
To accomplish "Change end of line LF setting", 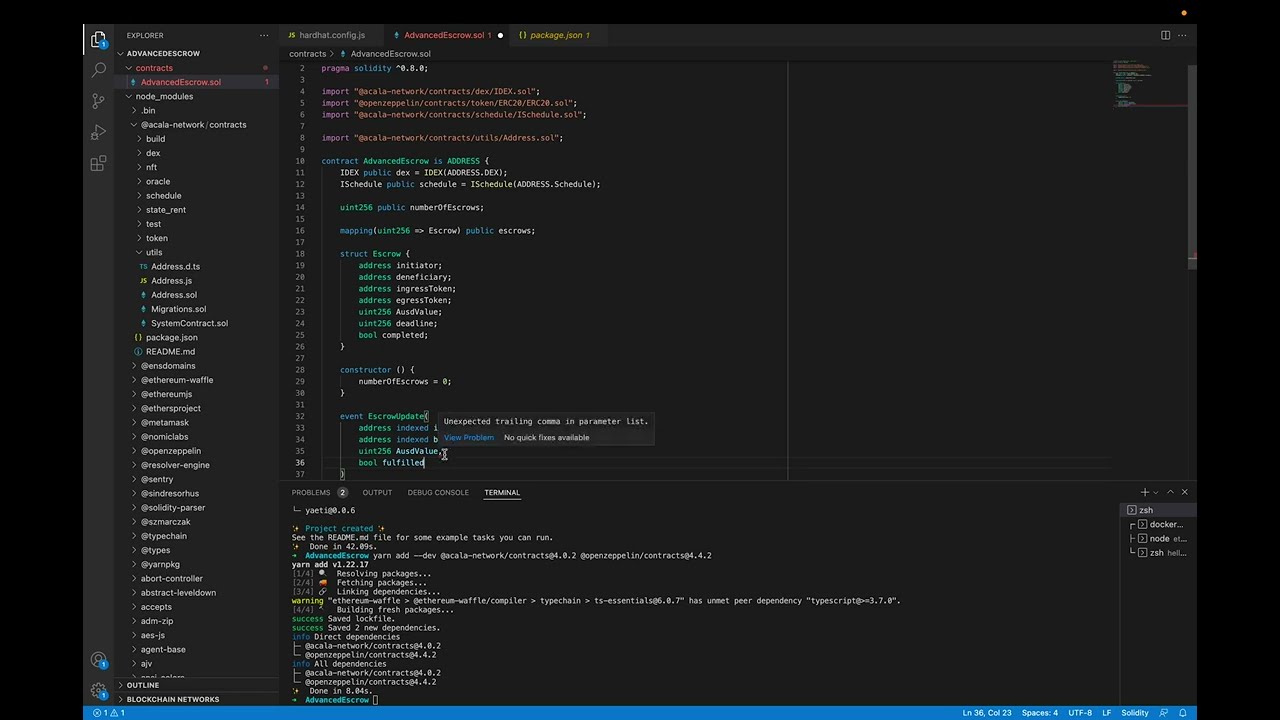I will pos(1107,713).
